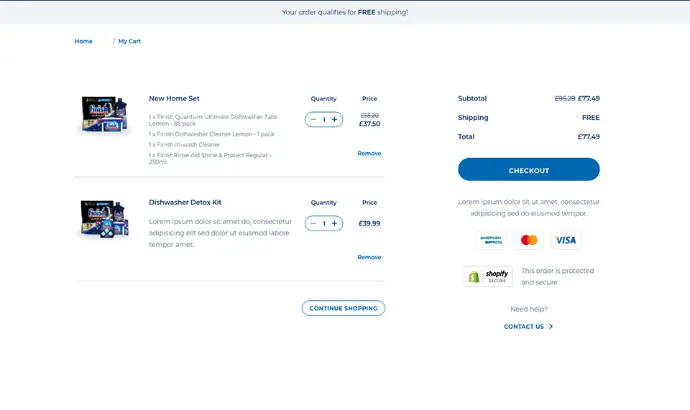Open the New Home Set product title
Screen dimensions: 690x410
coord(174,99)
